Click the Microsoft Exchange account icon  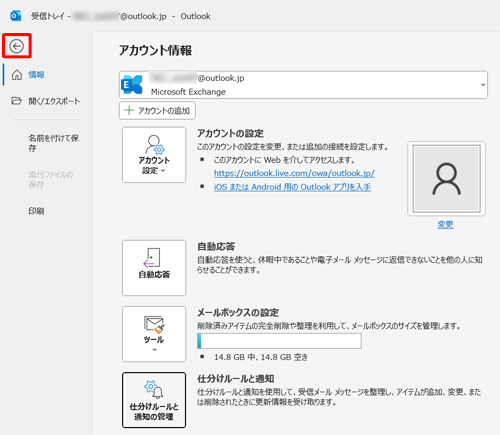click(132, 85)
